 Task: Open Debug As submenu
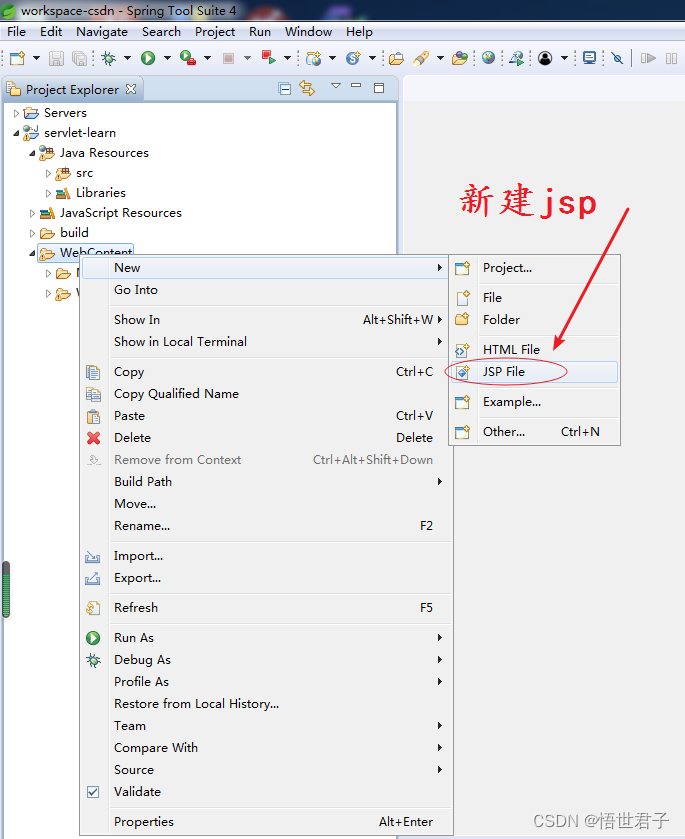(266, 660)
